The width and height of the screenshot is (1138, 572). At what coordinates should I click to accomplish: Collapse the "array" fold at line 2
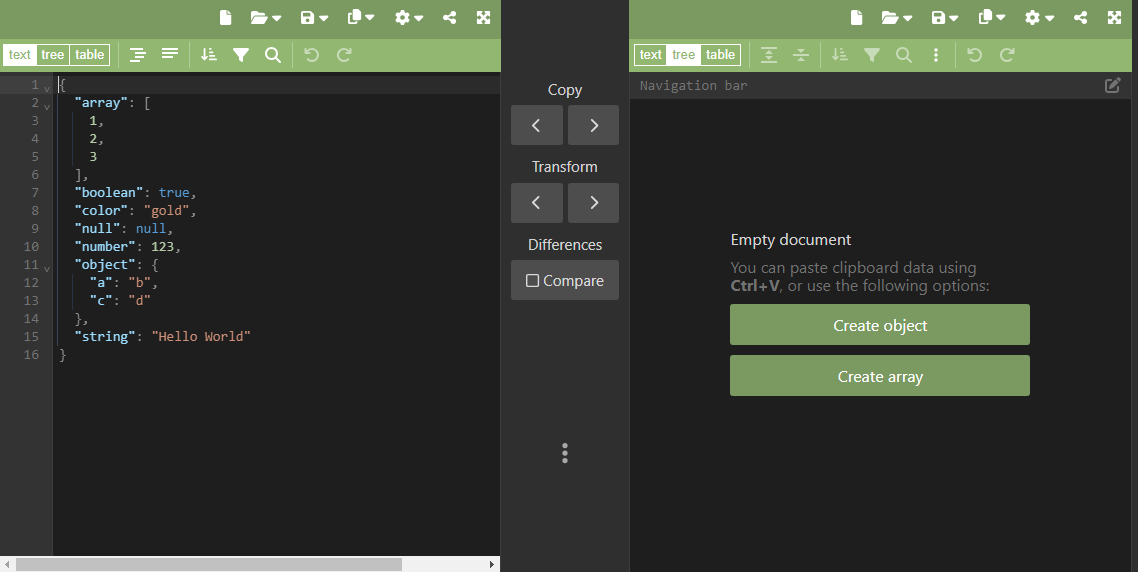click(47, 107)
